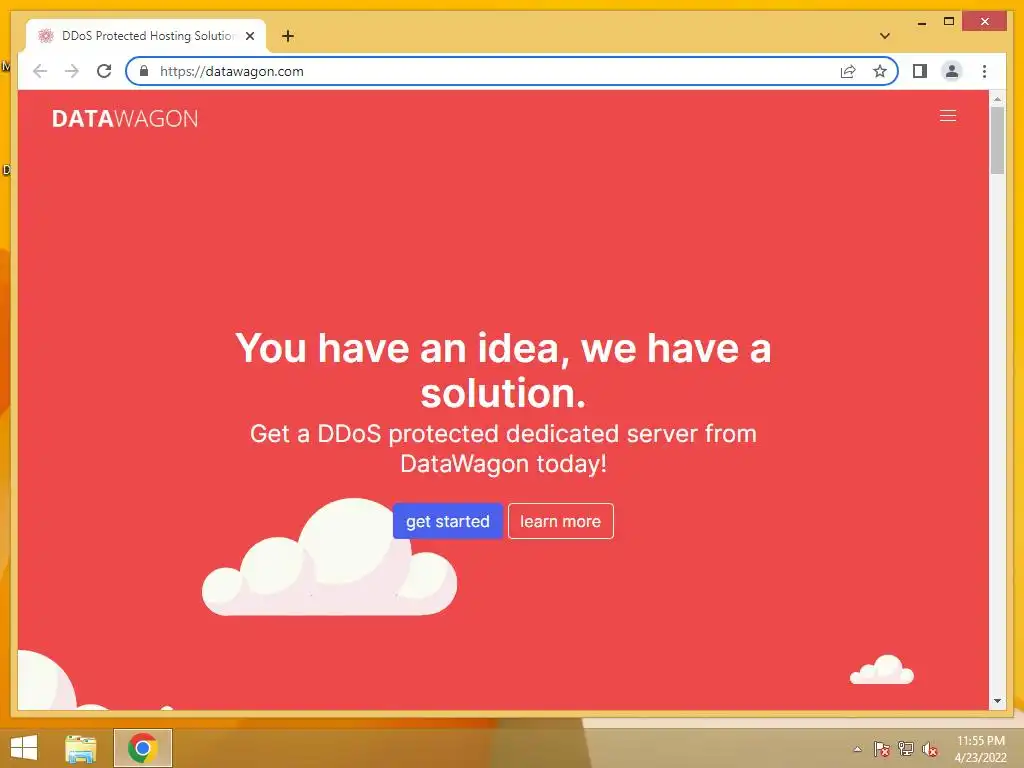
Task: Click the page scrollbar up arrow
Action: point(997,99)
